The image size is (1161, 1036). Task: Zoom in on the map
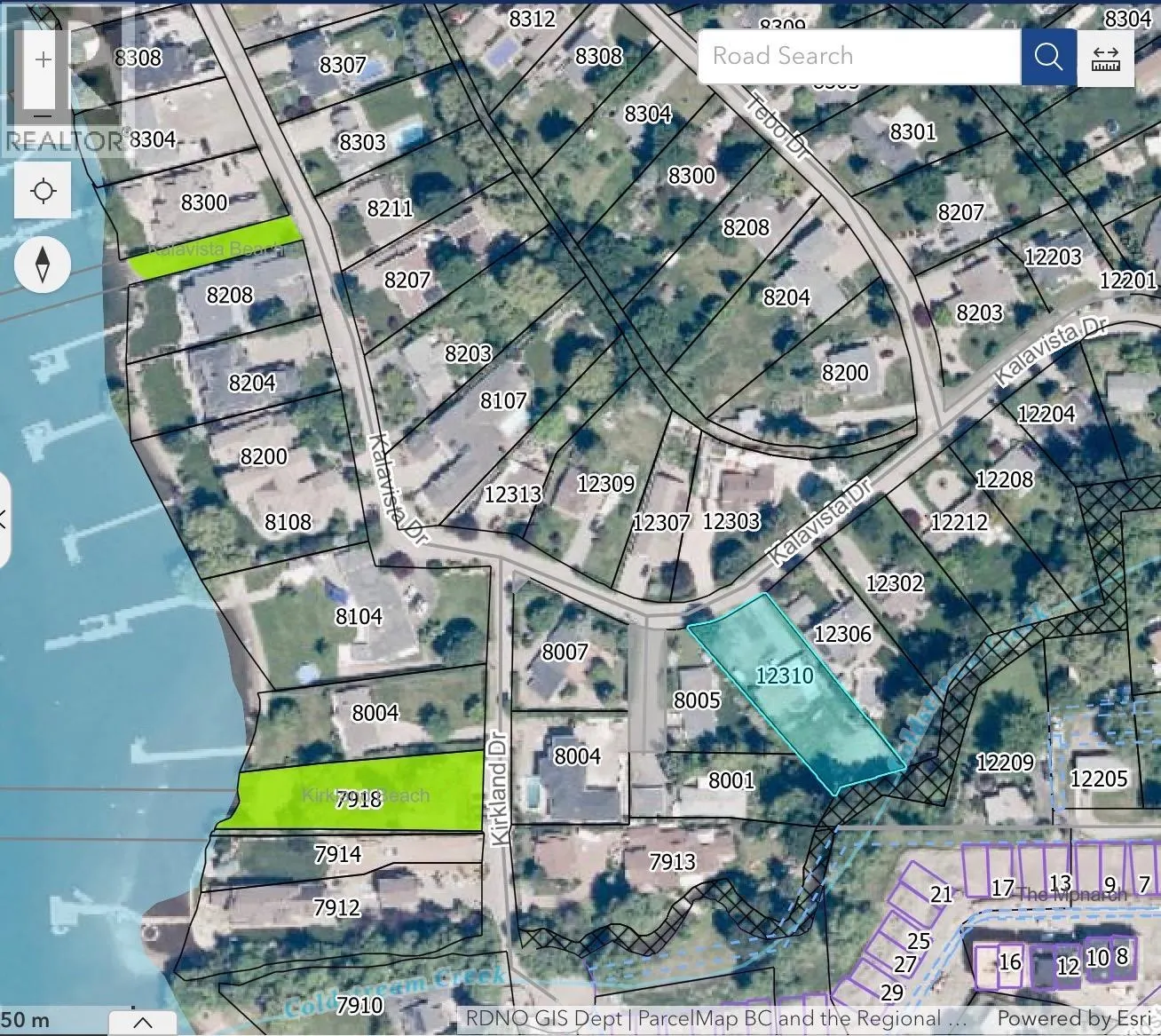coord(43,60)
